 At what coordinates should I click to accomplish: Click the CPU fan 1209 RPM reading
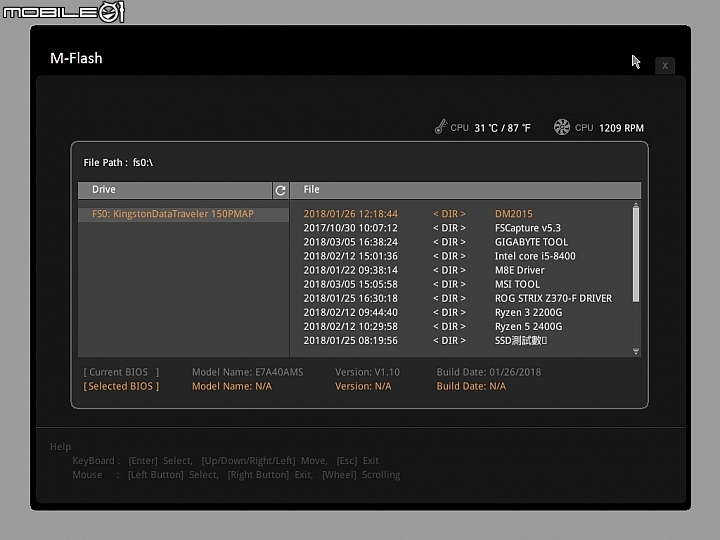click(x=621, y=128)
